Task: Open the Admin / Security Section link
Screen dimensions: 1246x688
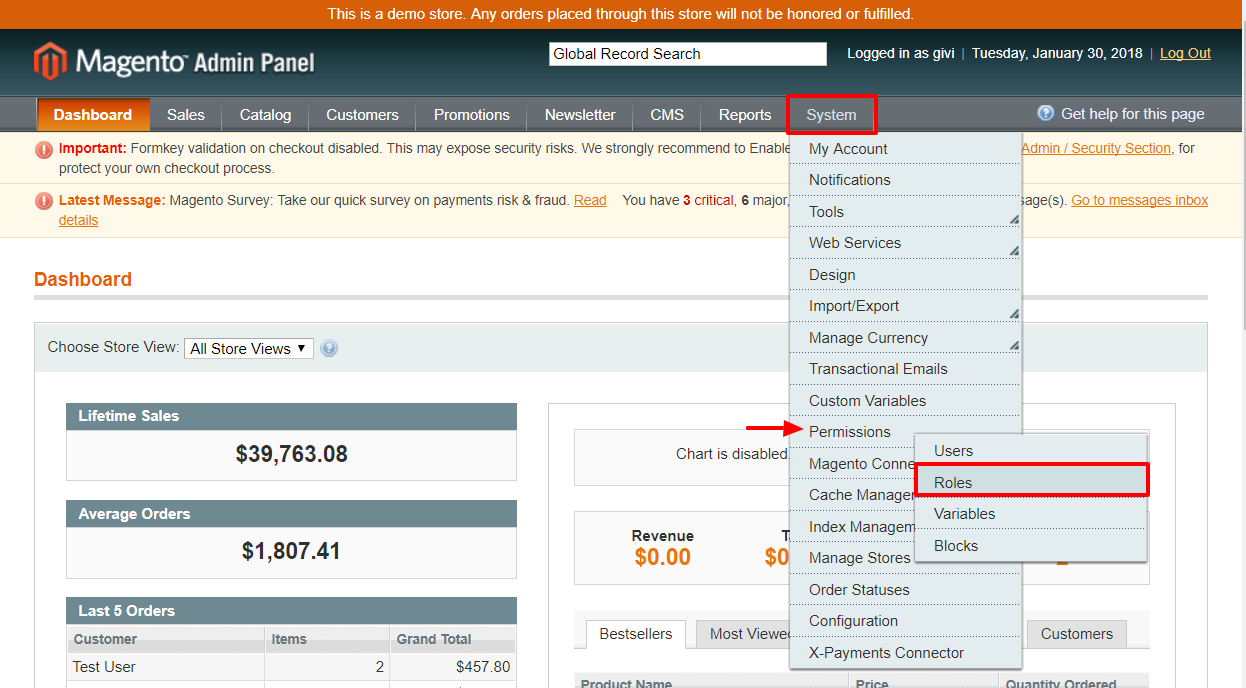Action: tap(1096, 148)
